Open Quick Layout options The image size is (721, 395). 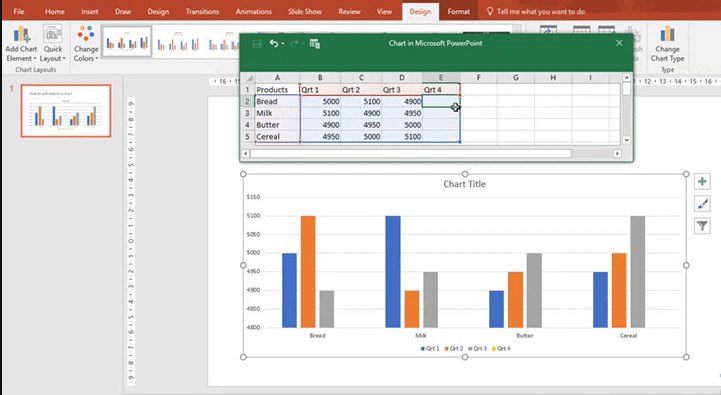pos(52,44)
